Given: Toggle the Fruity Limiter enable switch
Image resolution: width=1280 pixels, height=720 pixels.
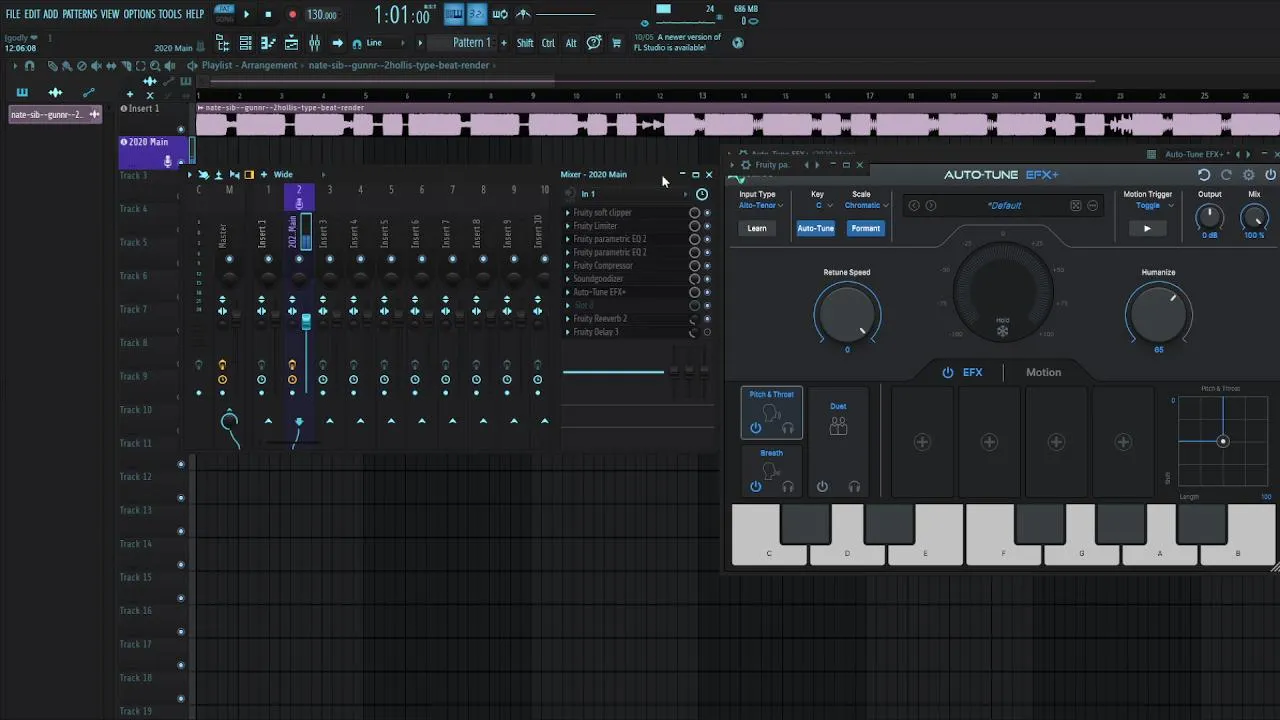Looking at the screenshot, I should pos(707,226).
